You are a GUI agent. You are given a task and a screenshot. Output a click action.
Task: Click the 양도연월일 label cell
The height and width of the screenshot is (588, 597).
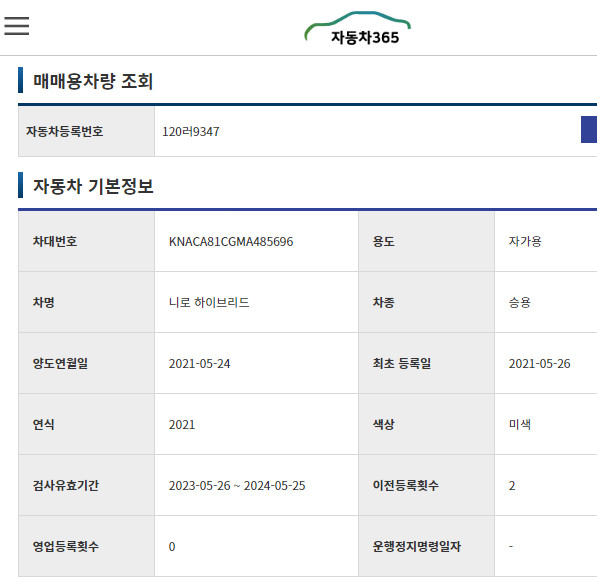pos(86,363)
